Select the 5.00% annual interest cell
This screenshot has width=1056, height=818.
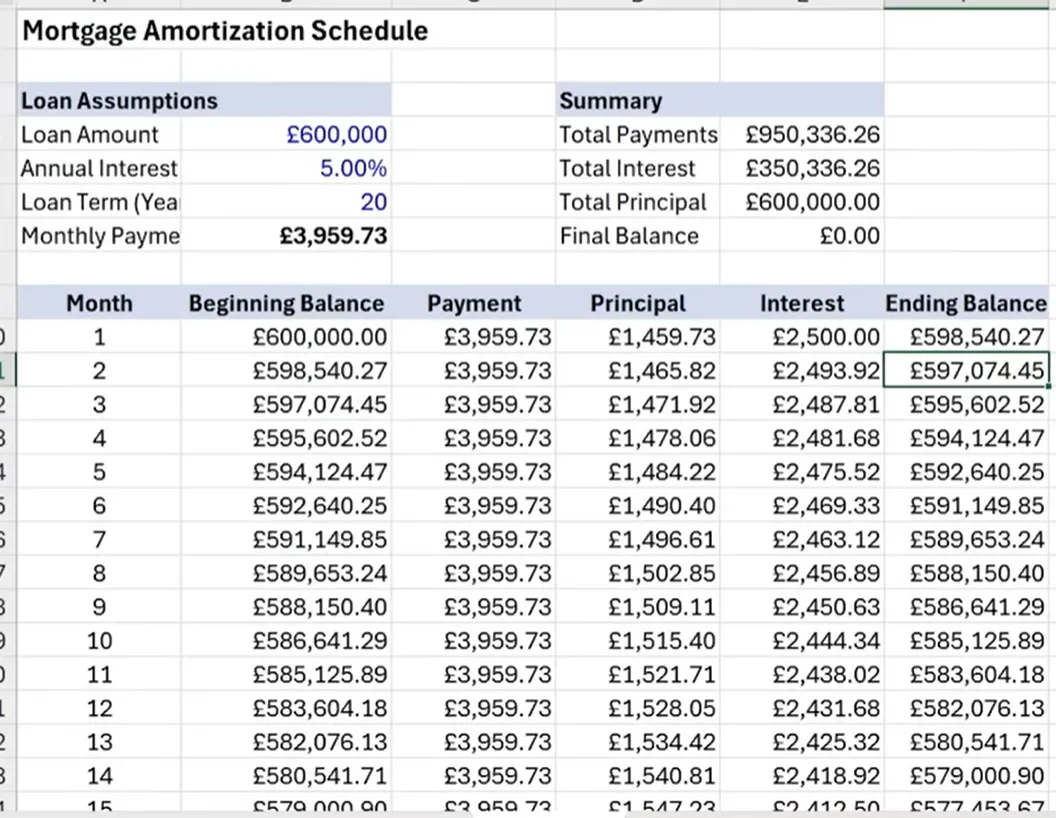(x=353, y=169)
